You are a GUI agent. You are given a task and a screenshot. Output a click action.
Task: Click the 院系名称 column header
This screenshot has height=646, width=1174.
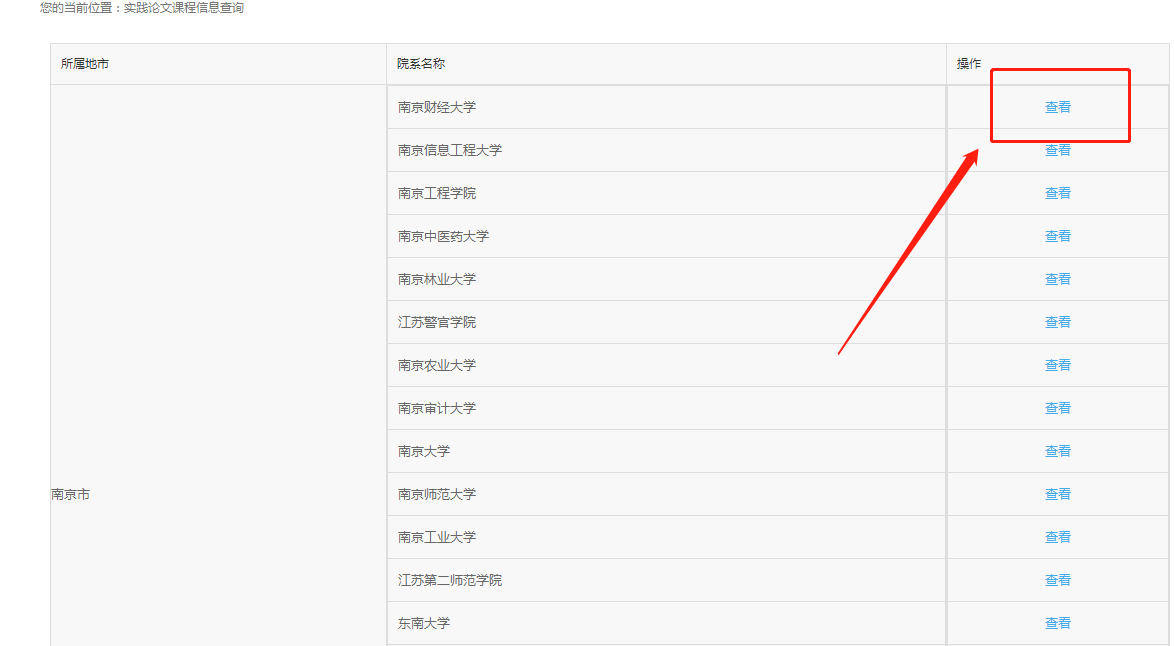[421, 64]
